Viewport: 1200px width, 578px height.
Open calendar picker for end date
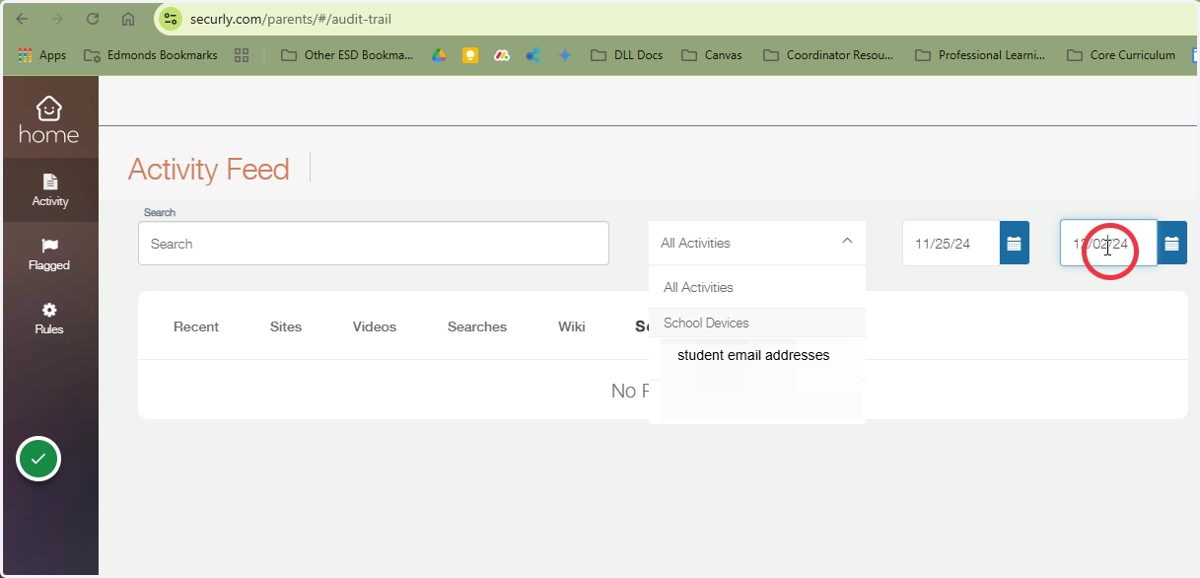coord(1172,243)
